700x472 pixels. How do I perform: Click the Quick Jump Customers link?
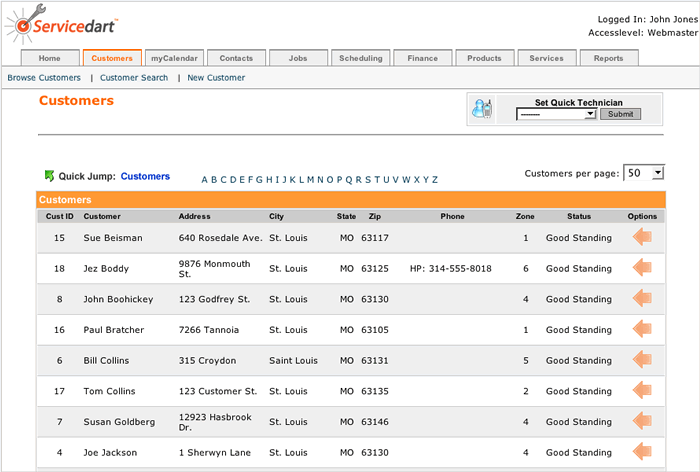tap(145, 177)
